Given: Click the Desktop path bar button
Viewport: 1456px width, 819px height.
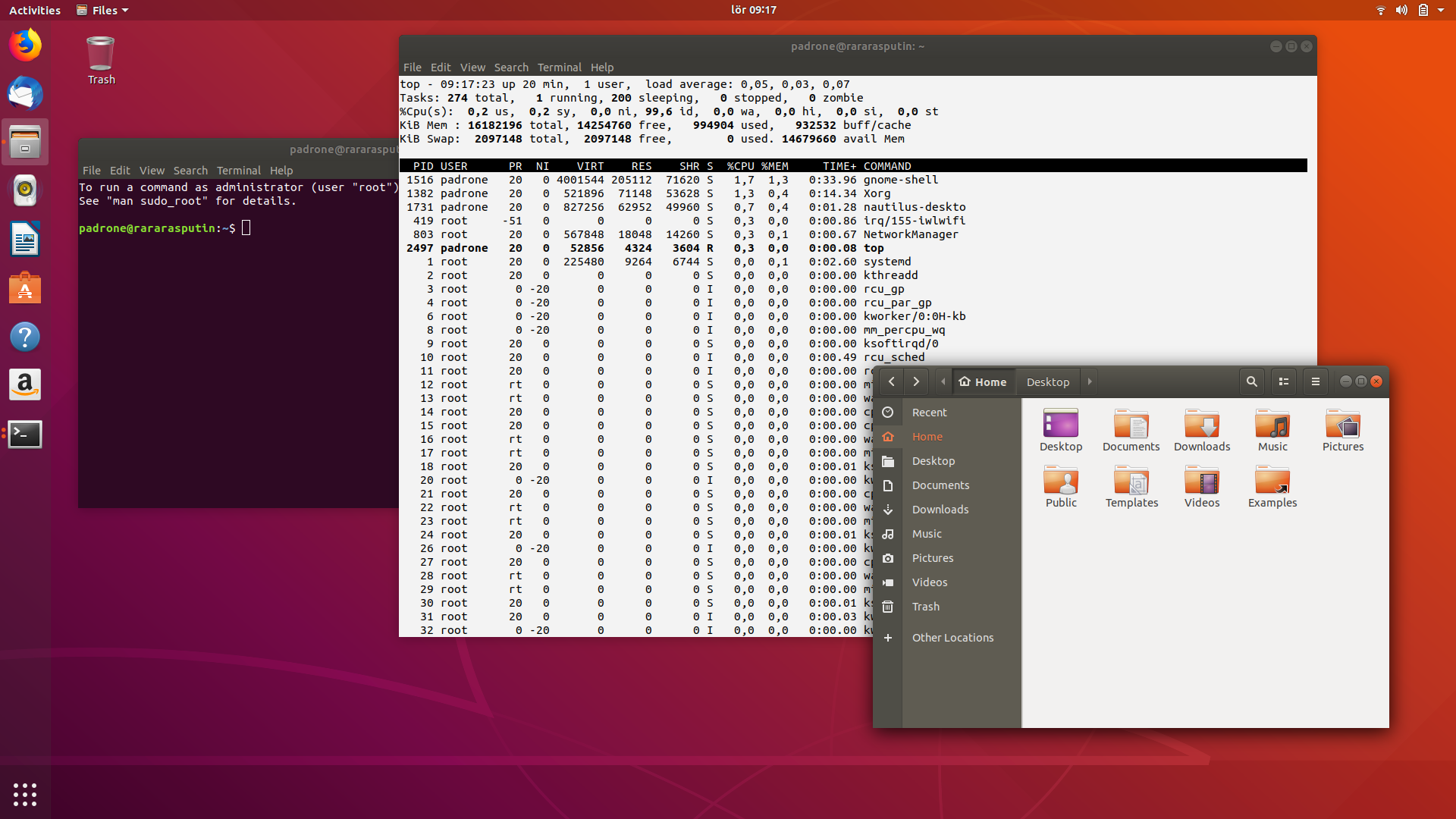Looking at the screenshot, I should [x=1048, y=381].
